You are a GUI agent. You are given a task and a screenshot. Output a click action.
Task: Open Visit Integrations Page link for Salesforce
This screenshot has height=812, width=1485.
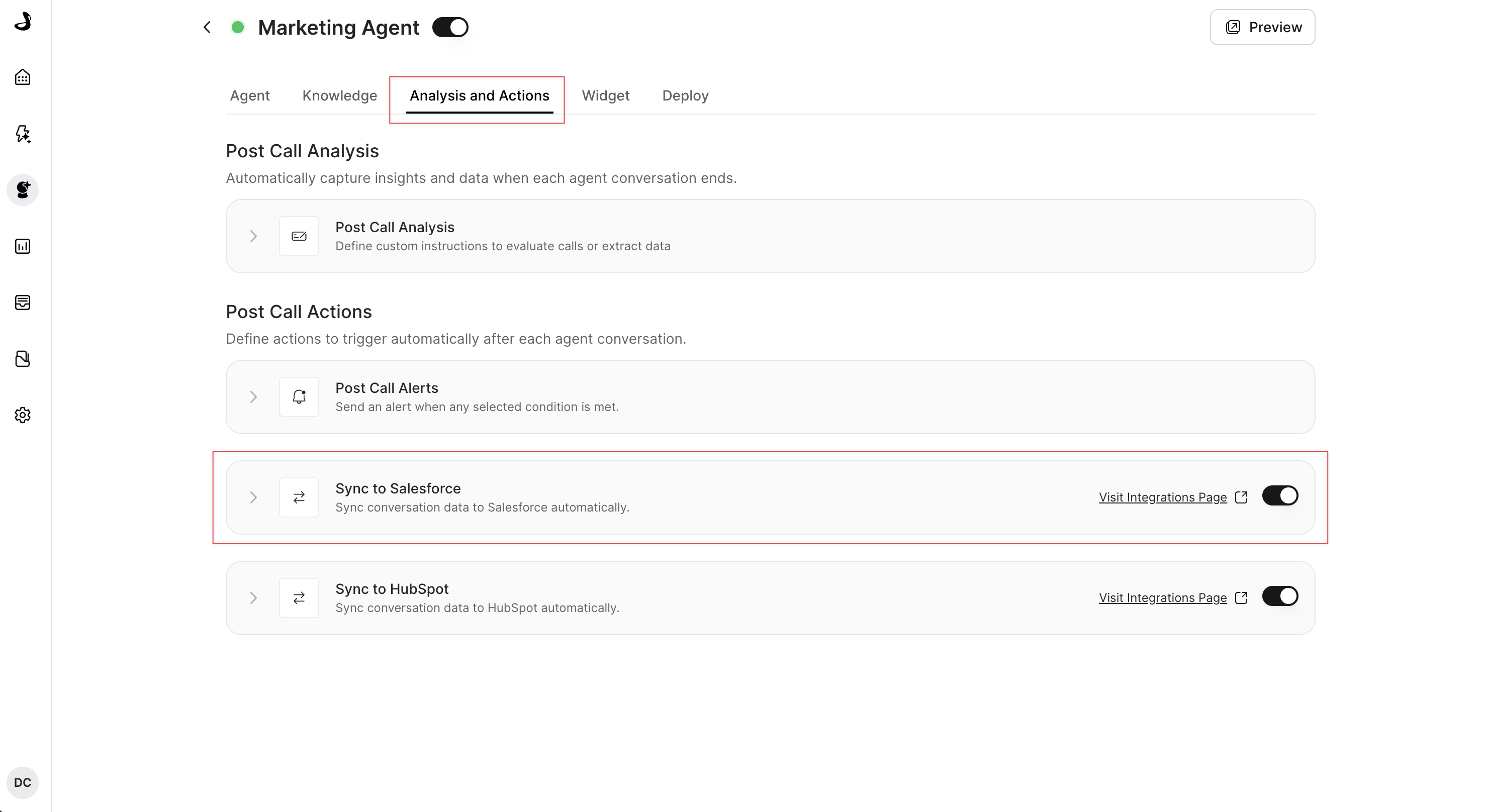[1162, 497]
